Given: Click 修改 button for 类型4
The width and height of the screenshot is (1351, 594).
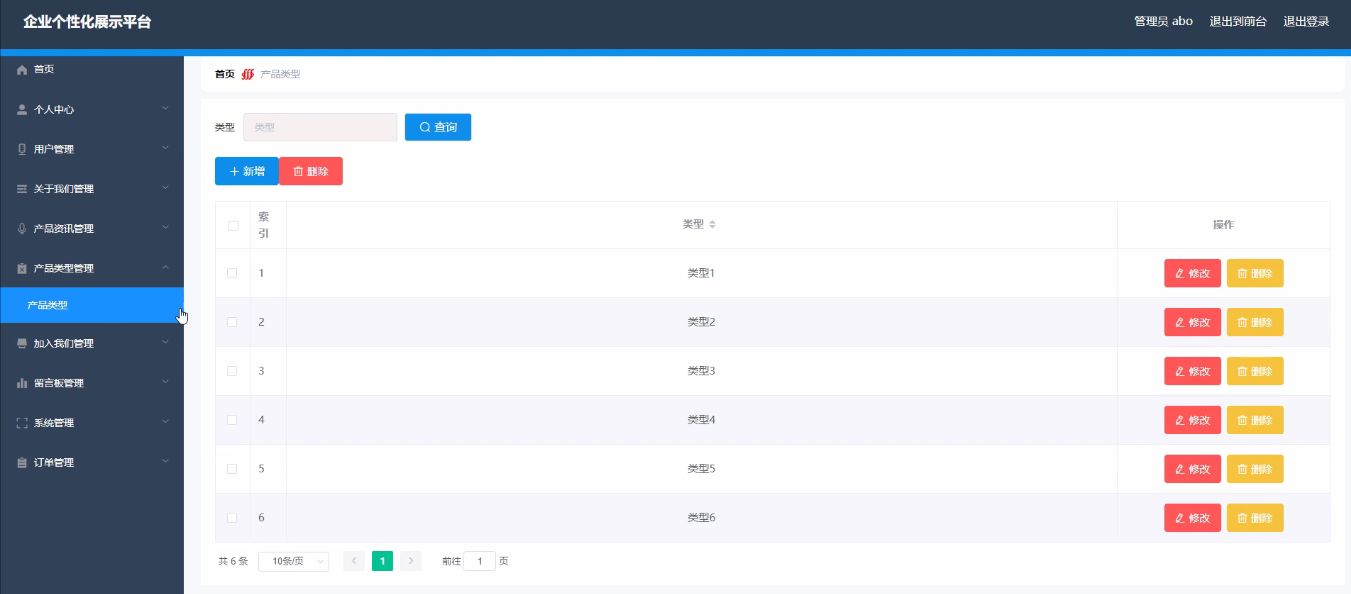Looking at the screenshot, I should point(1192,420).
